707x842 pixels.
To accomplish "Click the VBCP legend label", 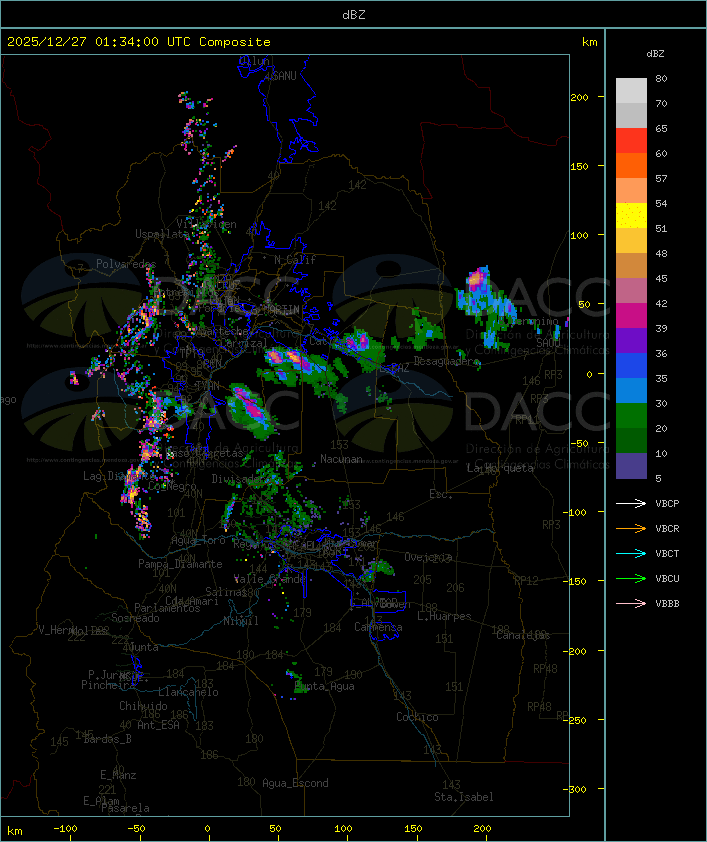I will tap(667, 503).
